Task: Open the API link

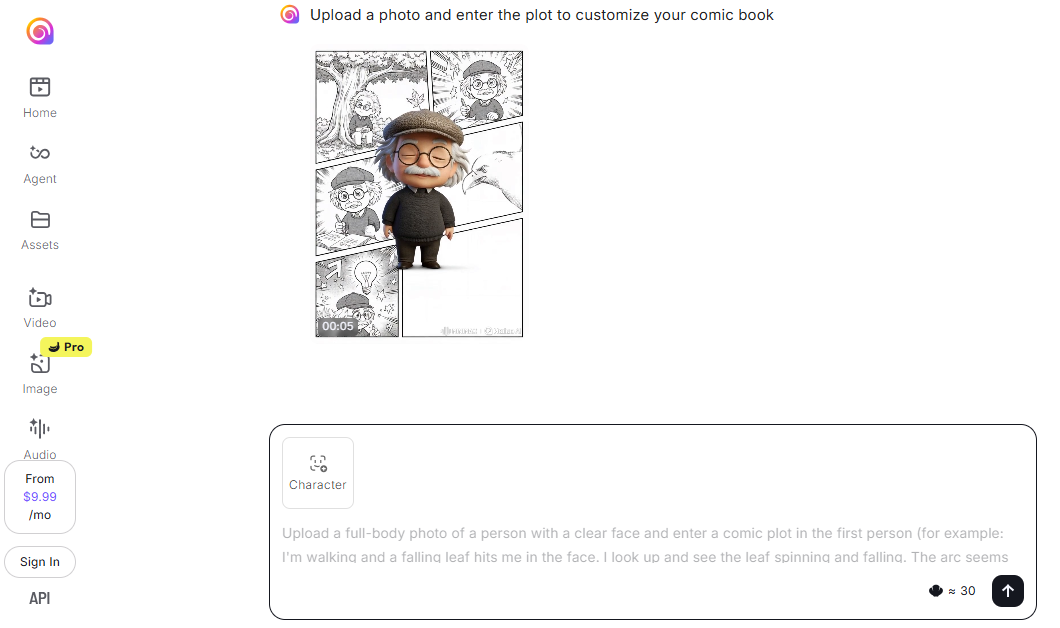Action: coord(40,598)
